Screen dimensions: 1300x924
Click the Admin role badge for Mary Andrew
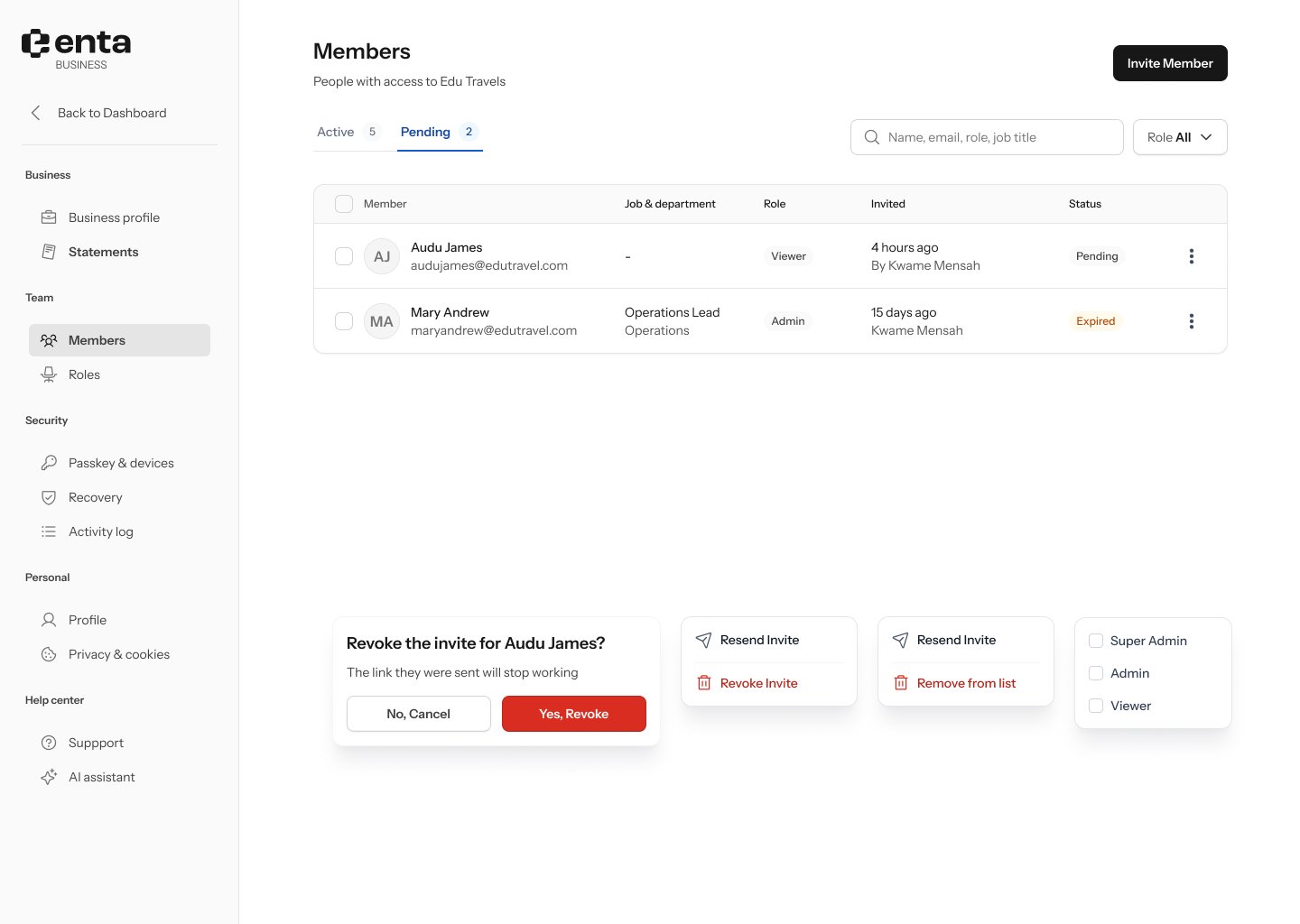coord(788,321)
